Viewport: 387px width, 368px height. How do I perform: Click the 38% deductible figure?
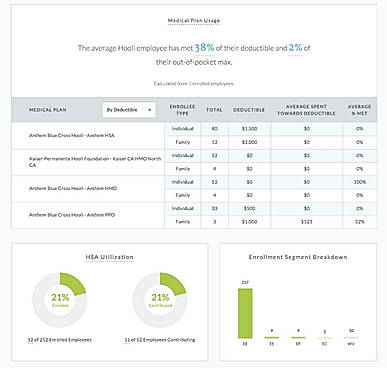pos(204,47)
